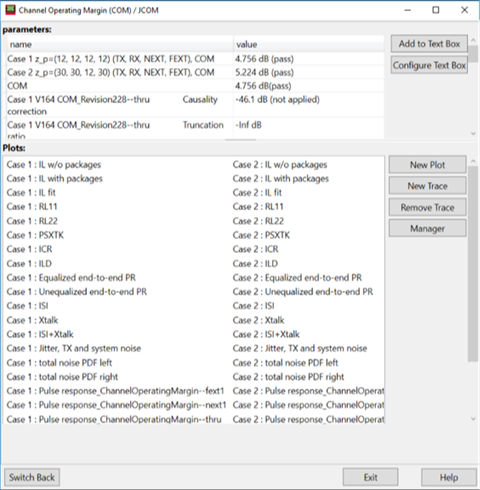Click Switch Back button

(x=32, y=477)
